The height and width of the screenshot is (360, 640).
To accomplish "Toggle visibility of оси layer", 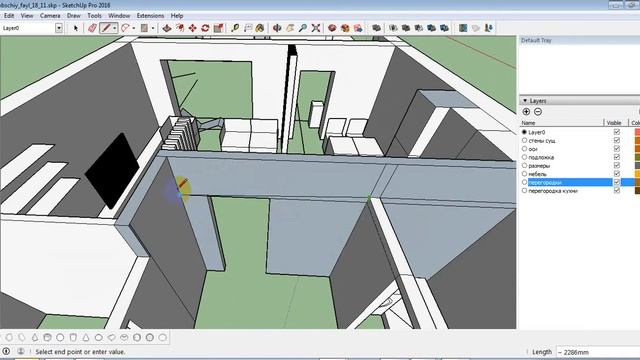I will [x=617, y=149].
